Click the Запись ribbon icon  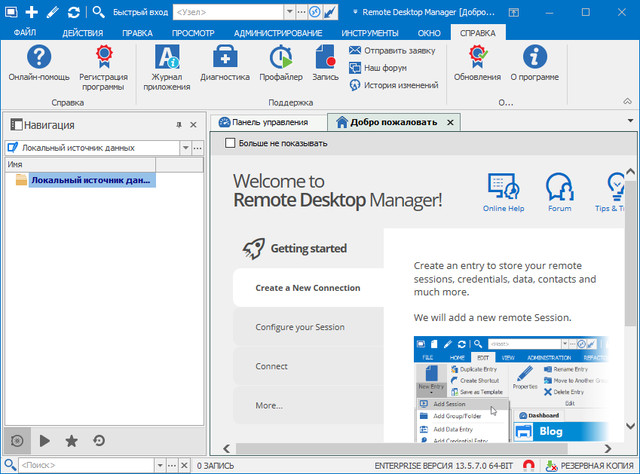pos(325,59)
